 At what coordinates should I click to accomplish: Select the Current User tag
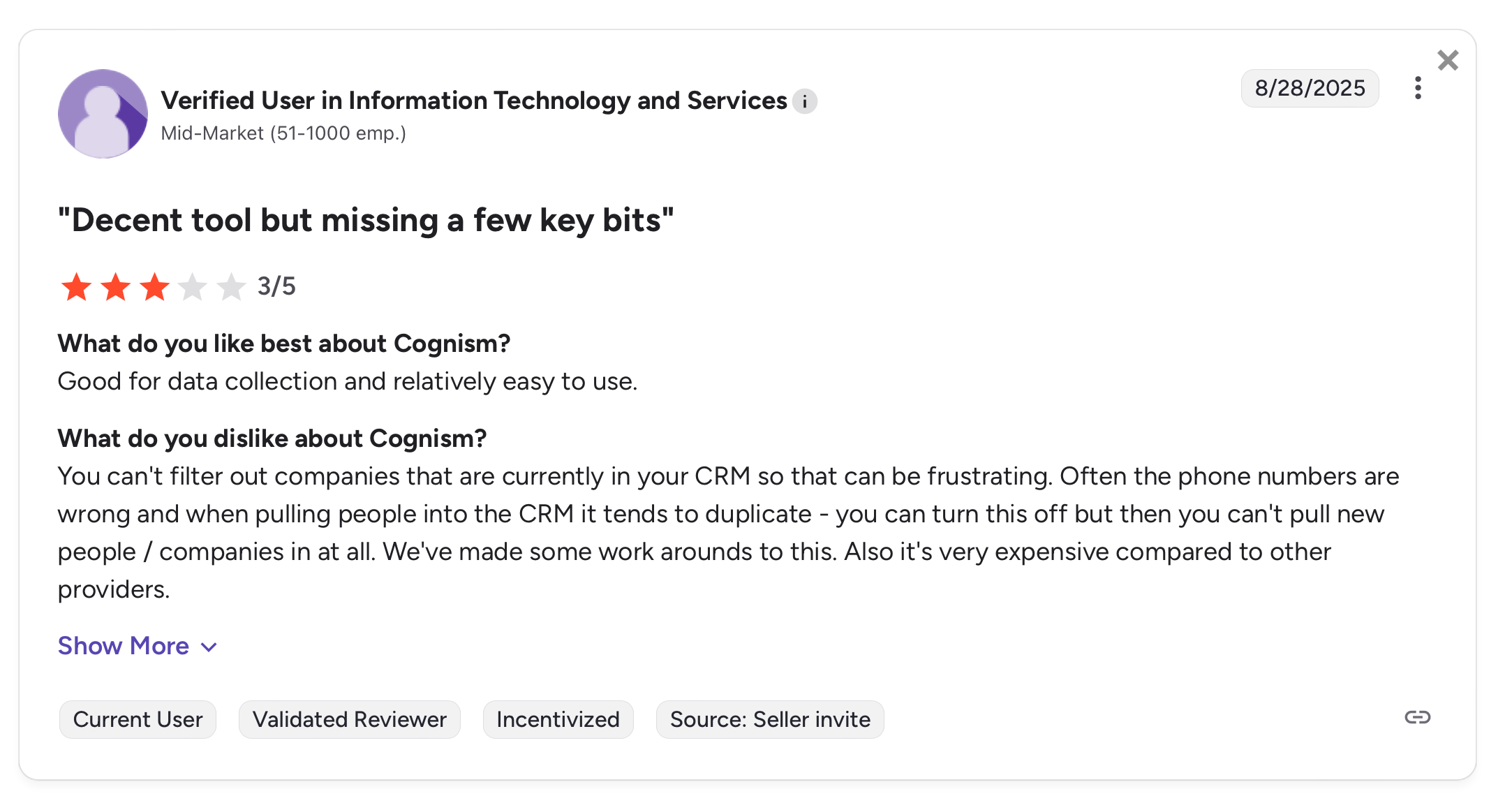tap(138, 719)
